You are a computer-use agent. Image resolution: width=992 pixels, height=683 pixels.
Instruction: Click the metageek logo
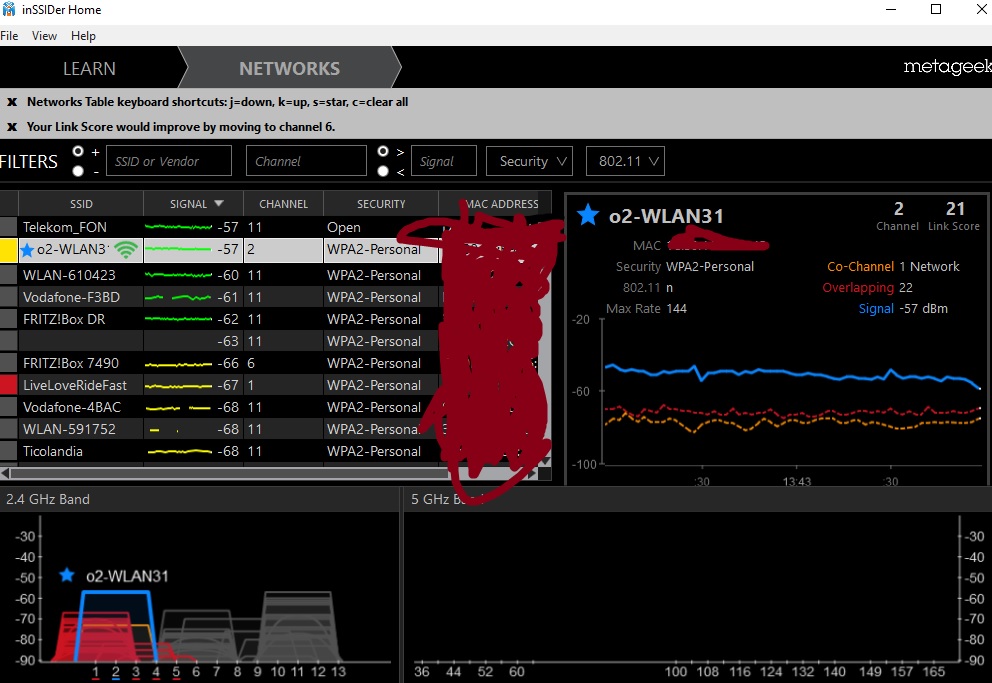pyautogui.click(x=947, y=66)
